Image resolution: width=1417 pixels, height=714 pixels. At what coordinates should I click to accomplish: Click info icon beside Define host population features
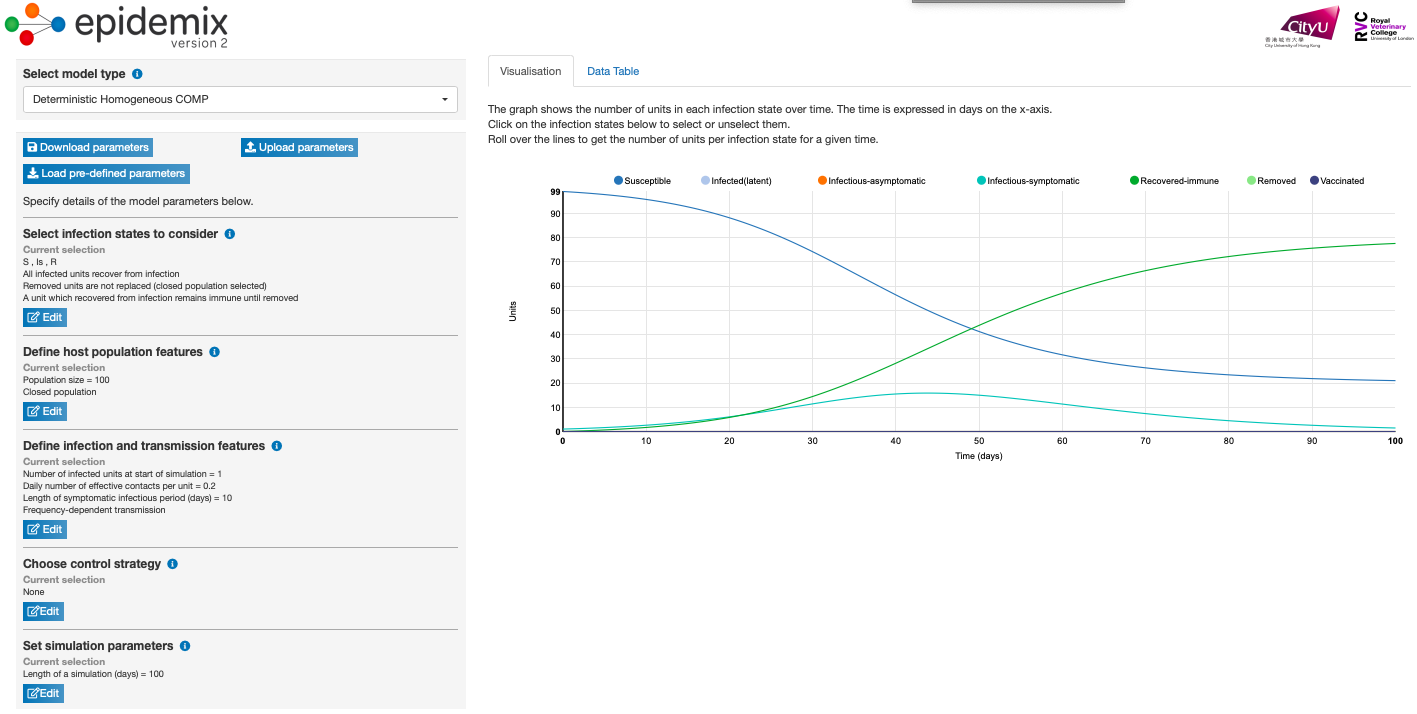pos(215,352)
